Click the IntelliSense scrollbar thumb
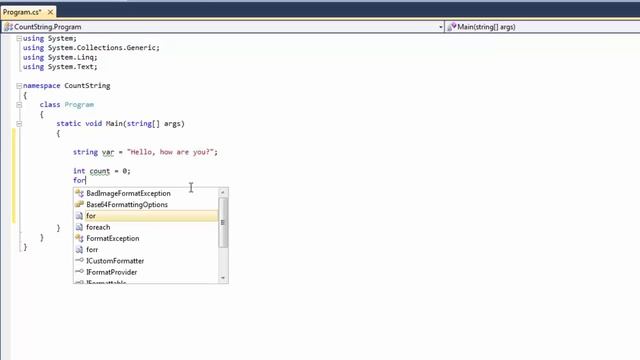This screenshot has height=360, width=640. pos(223,222)
